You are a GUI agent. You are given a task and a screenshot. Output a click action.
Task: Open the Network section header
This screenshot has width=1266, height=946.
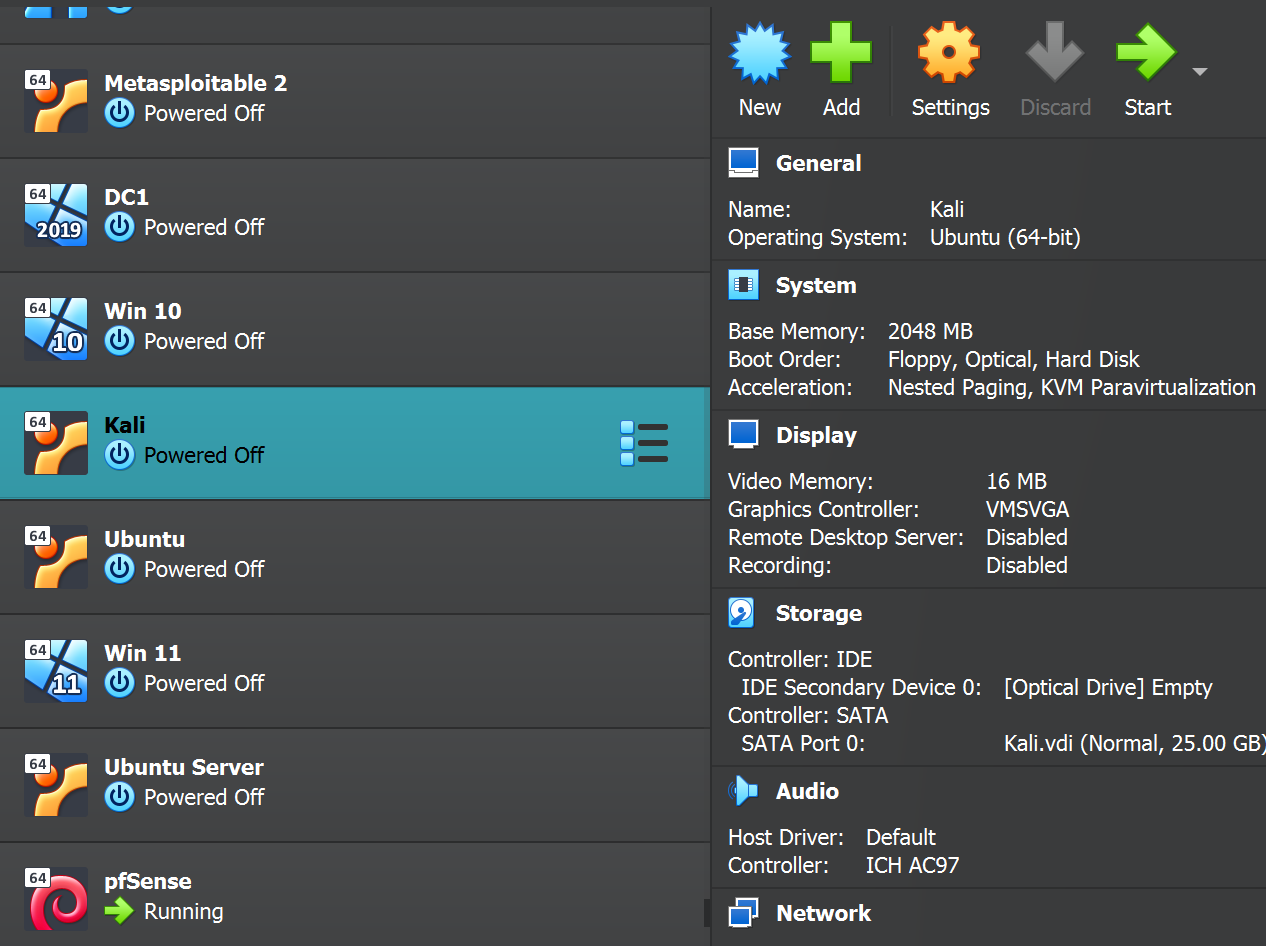click(x=823, y=913)
